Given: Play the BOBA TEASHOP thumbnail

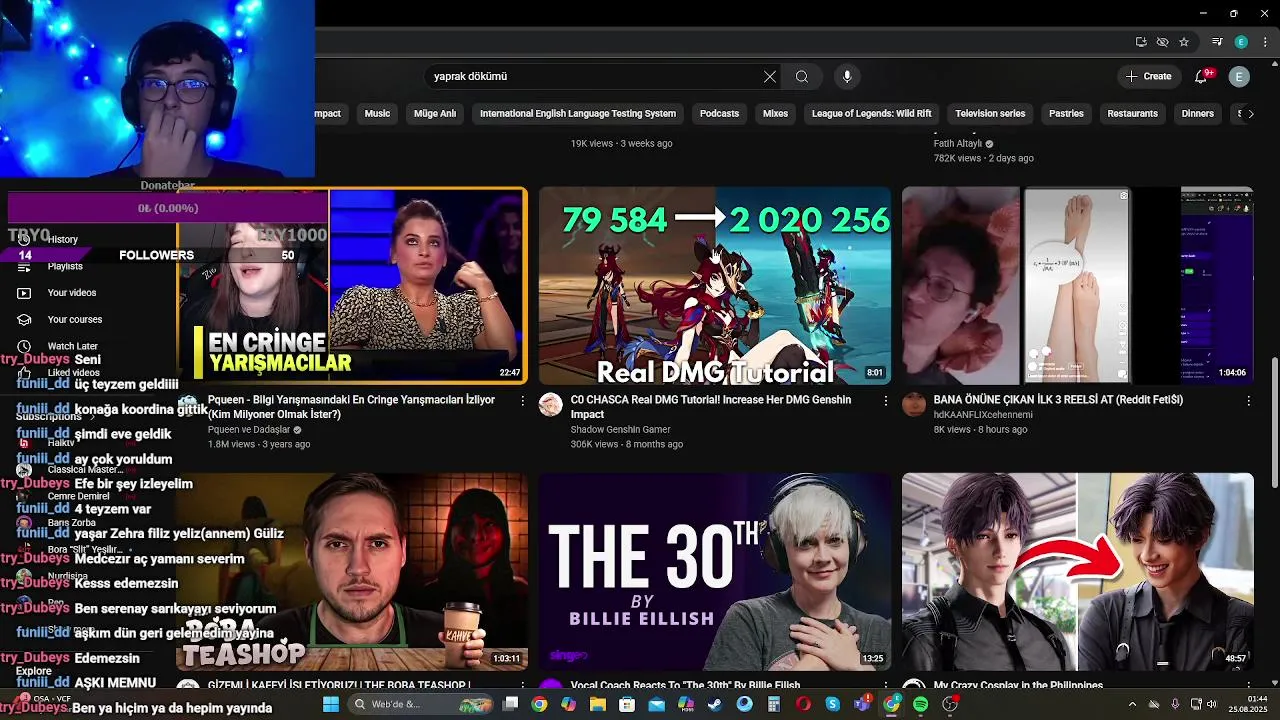Looking at the screenshot, I should point(352,571).
